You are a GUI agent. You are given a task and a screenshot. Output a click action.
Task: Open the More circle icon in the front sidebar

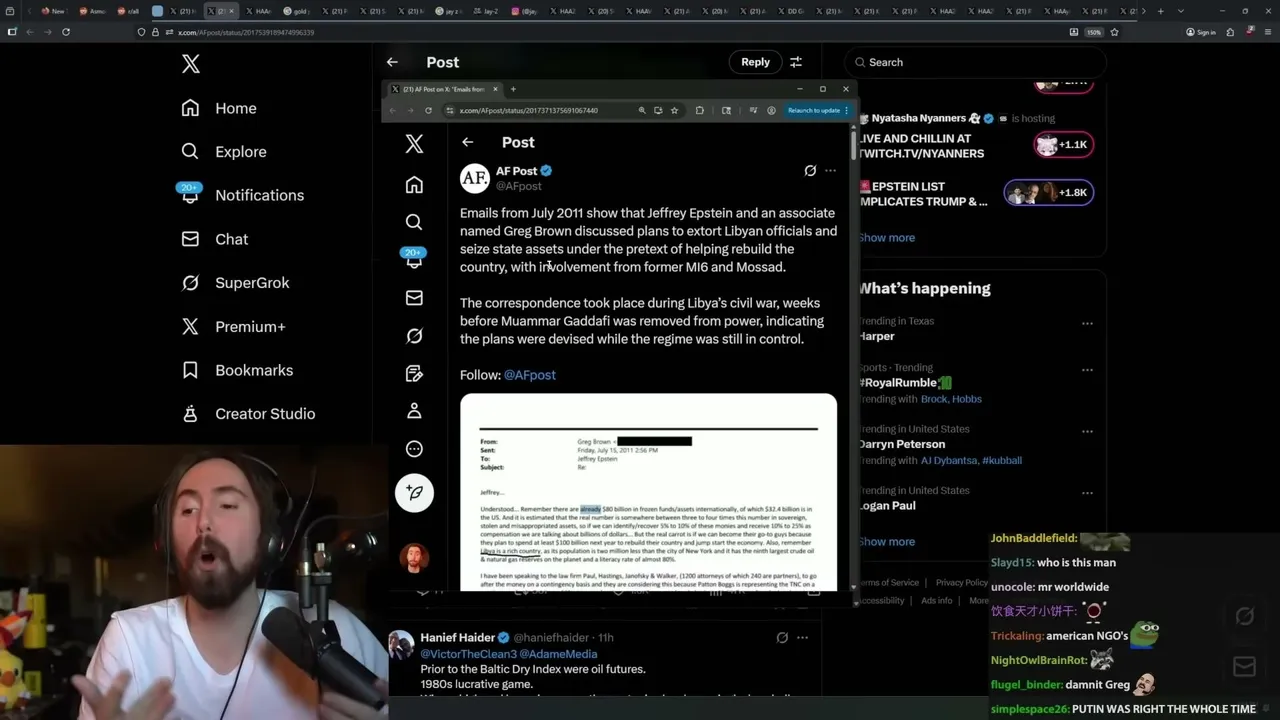414,449
